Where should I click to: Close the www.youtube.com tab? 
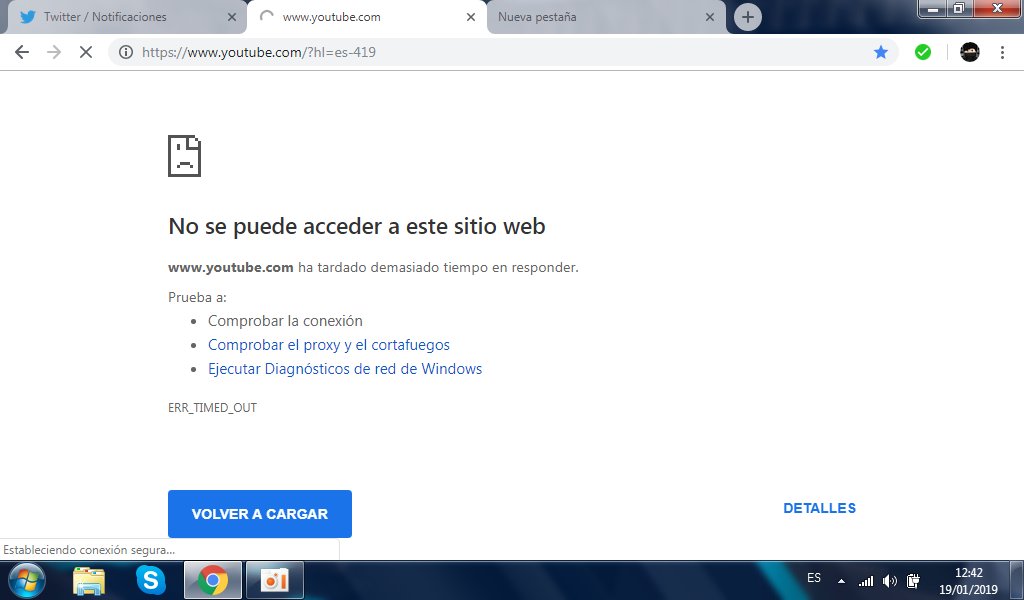click(x=471, y=17)
